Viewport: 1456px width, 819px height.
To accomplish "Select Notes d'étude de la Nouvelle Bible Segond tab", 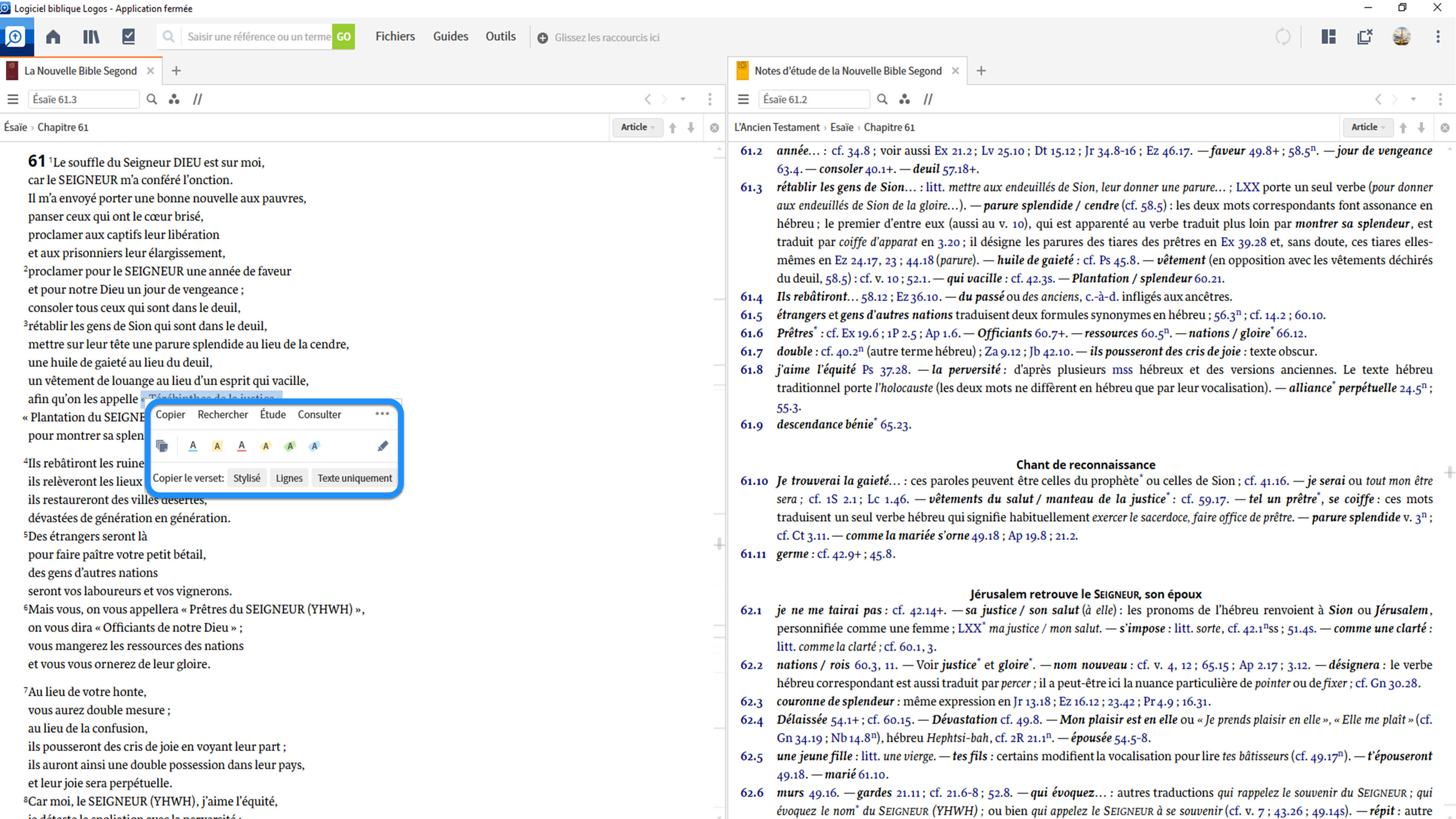I will [x=848, y=71].
